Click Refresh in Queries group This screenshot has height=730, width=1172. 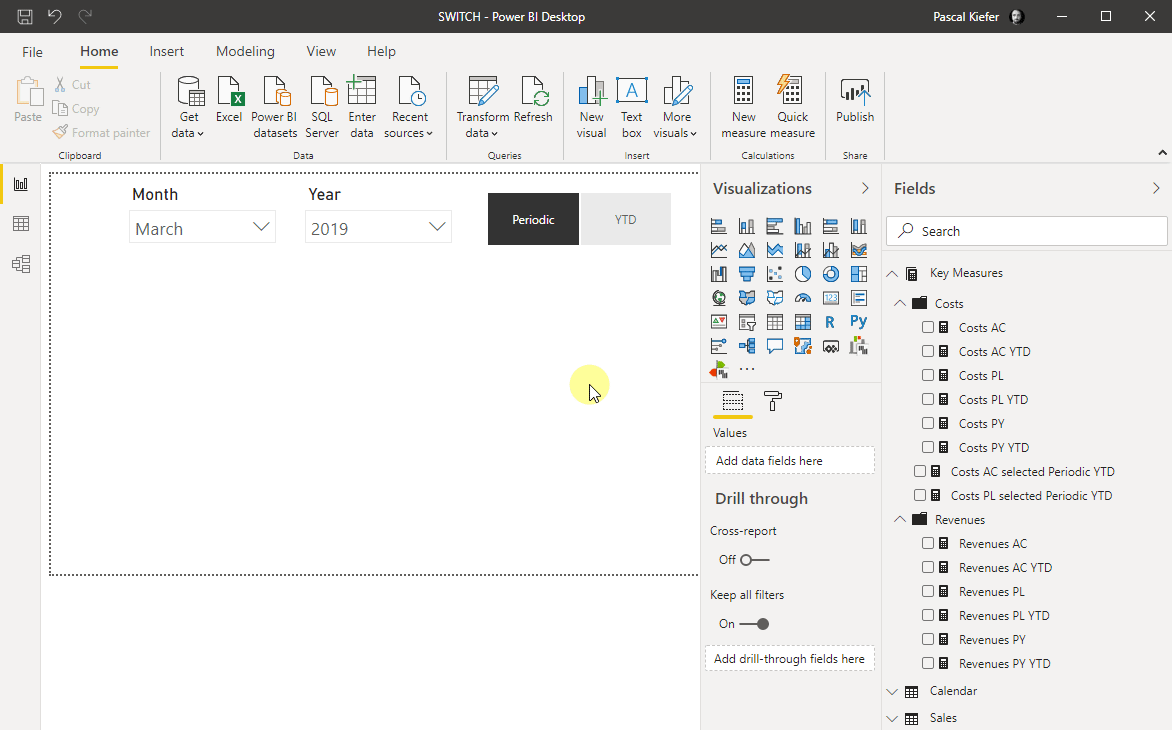coord(533,100)
